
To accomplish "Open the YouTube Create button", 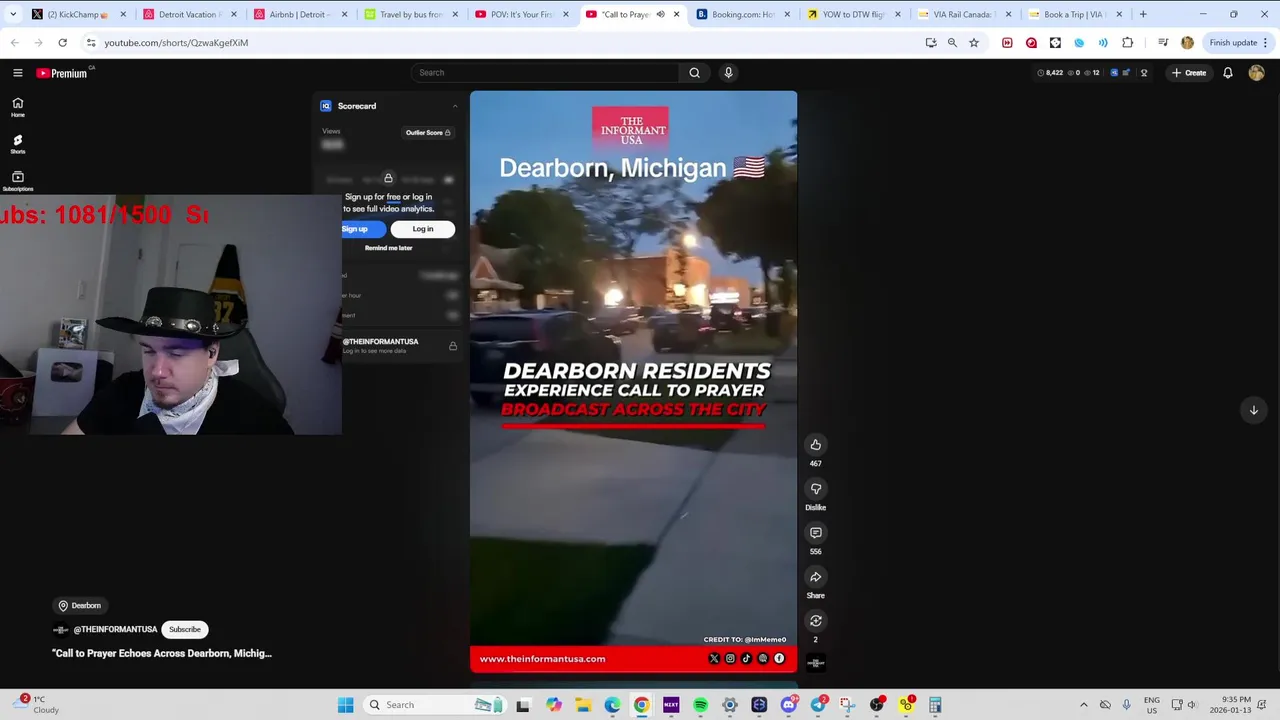I will [x=1189, y=73].
